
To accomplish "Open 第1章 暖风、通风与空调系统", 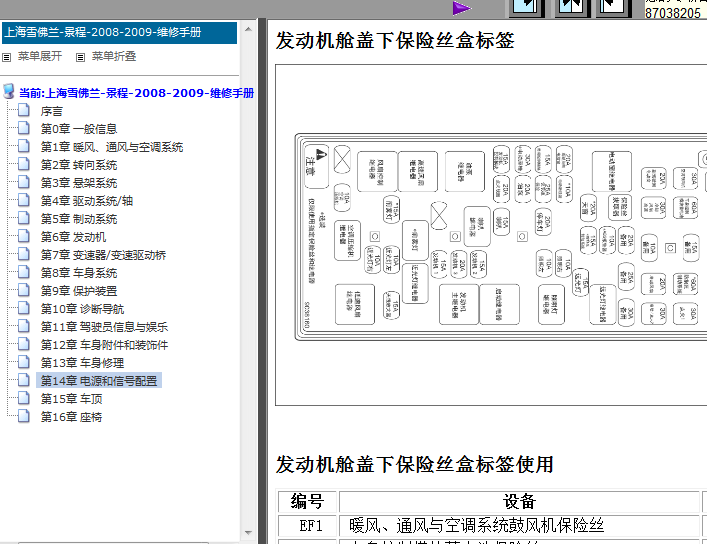I will (x=112, y=147).
